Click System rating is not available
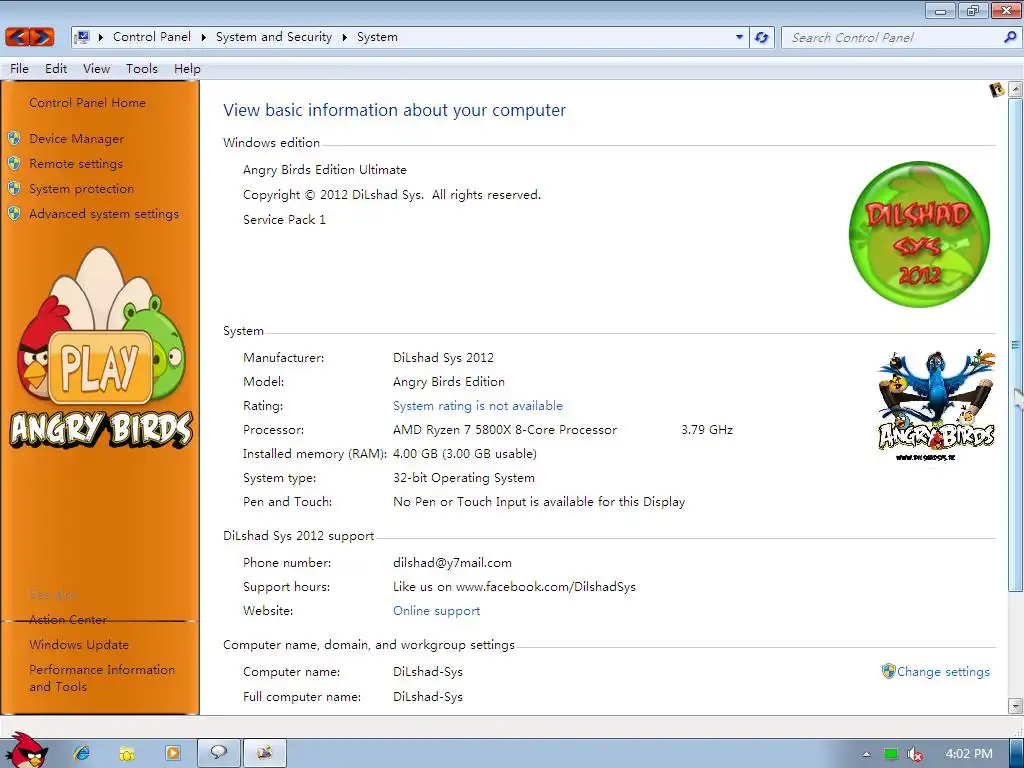 click(x=477, y=406)
